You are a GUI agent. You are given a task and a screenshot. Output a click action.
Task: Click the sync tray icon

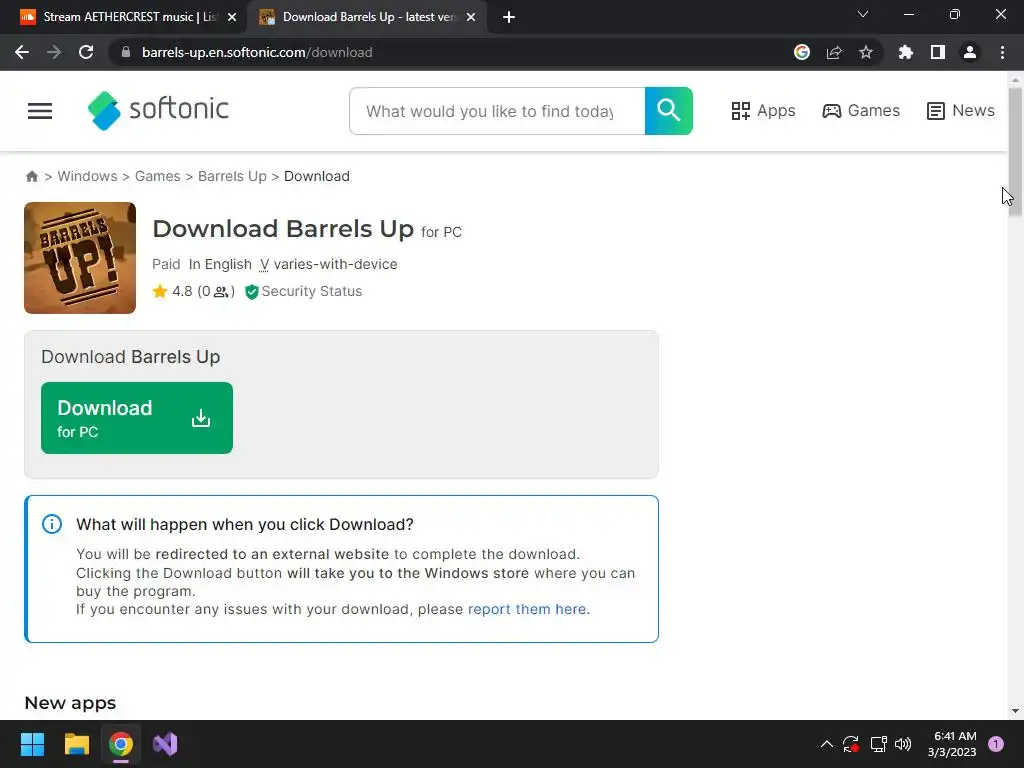pos(851,744)
